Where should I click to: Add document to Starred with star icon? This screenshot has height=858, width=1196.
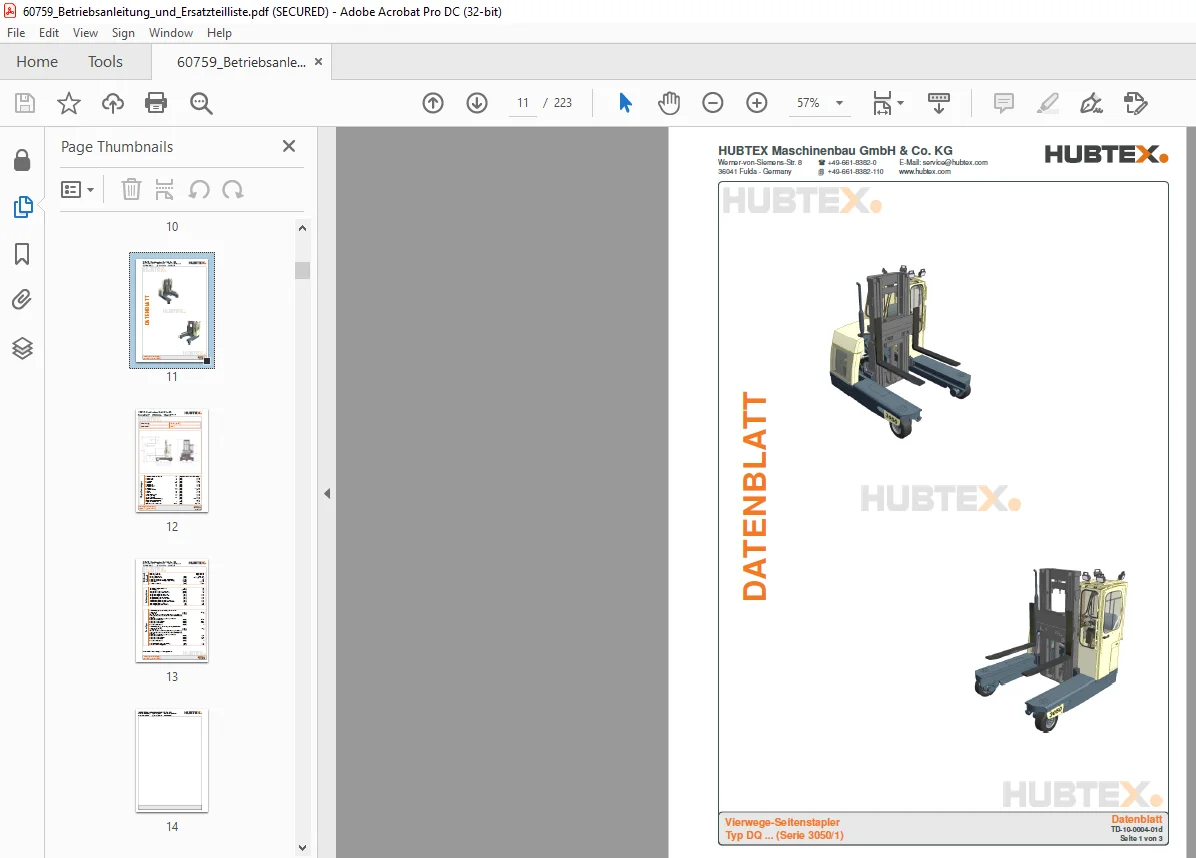(69, 103)
